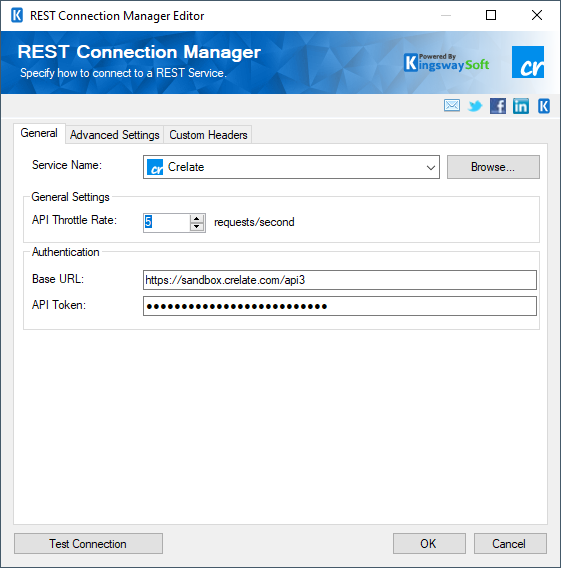
Task: Click the 'requests/second' label
Action: coord(254,222)
